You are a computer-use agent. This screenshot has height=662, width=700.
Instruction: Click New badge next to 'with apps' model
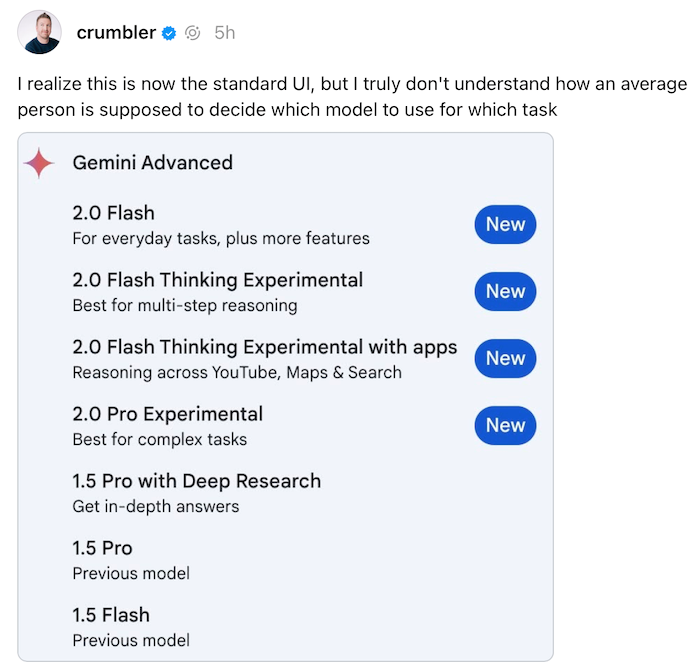505,358
